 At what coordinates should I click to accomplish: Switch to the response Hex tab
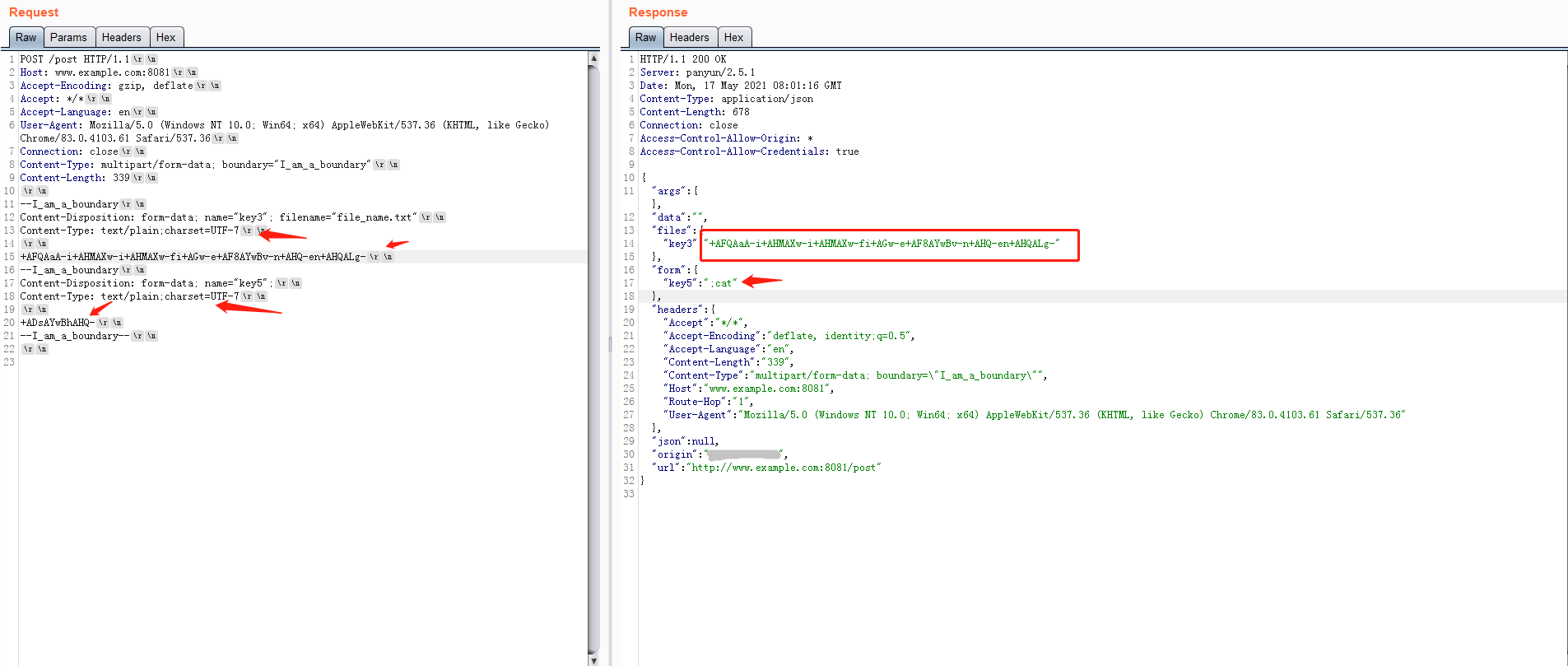(733, 37)
